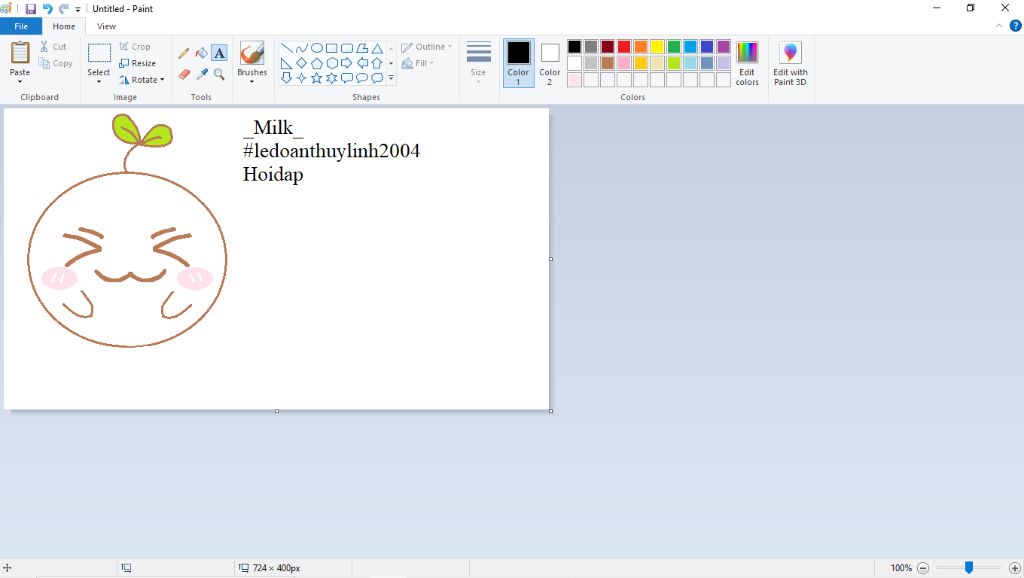1024x578 pixels.
Task: Choose the Triangle shape
Action: click(x=377, y=48)
